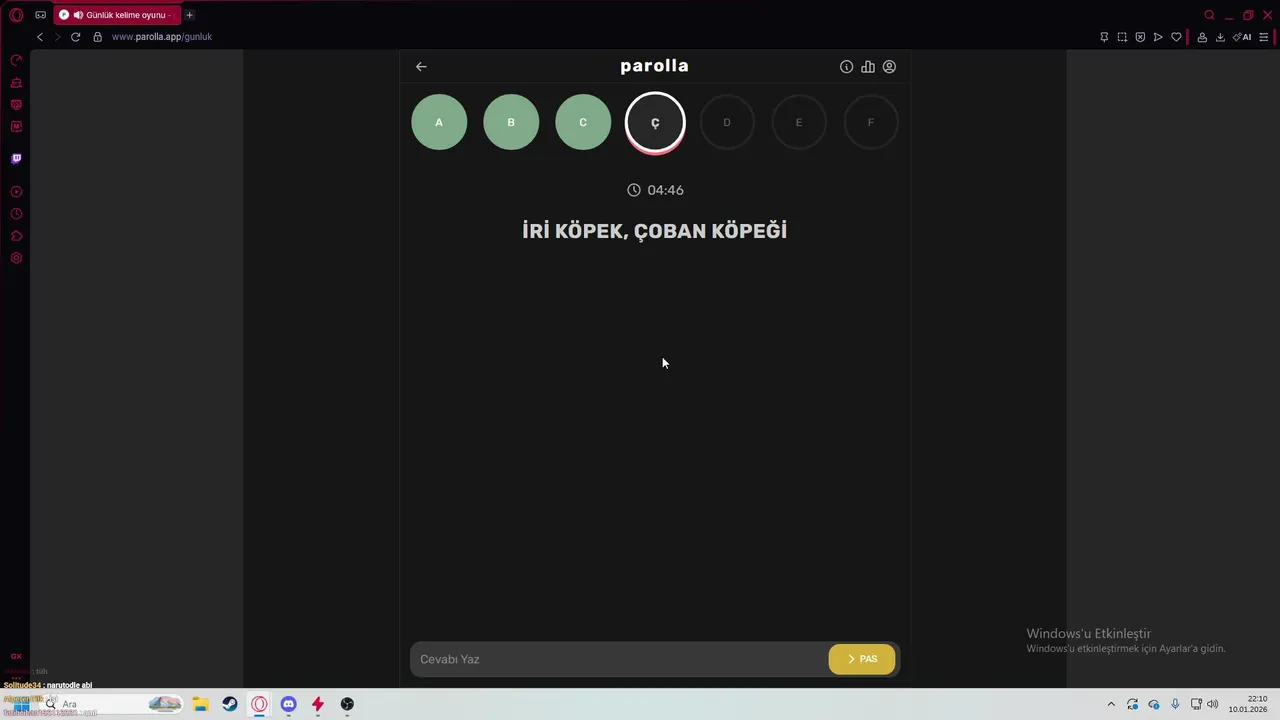Image resolution: width=1280 pixels, height=720 pixels.
Task: Open the AI assistant button
Action: pyautogui.click(x=1242, y=37)
